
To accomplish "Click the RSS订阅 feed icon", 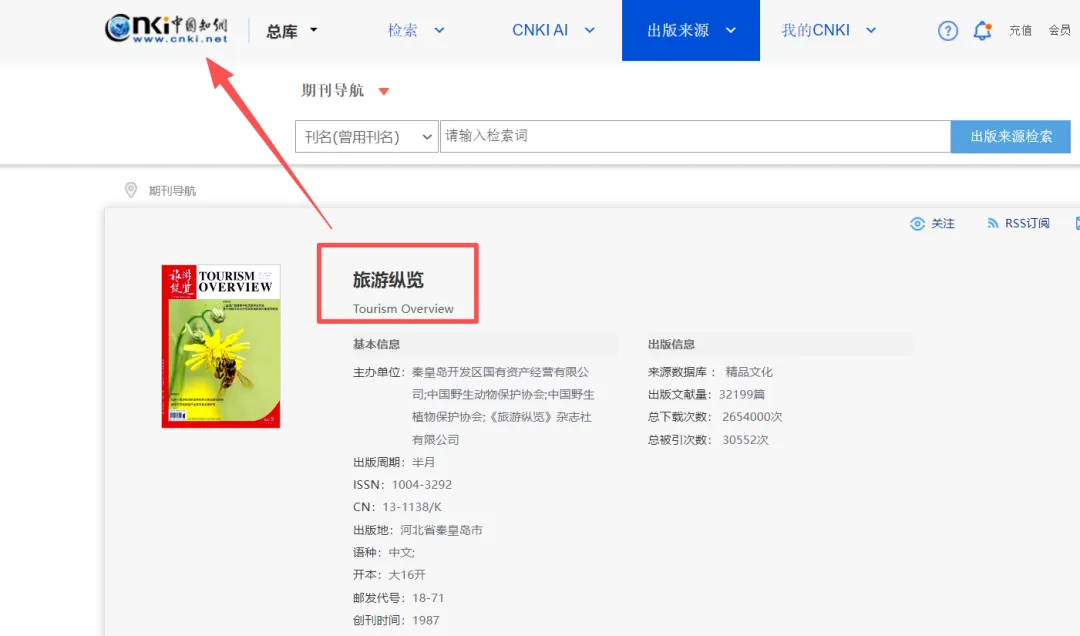I will click(x=993, y=223).
